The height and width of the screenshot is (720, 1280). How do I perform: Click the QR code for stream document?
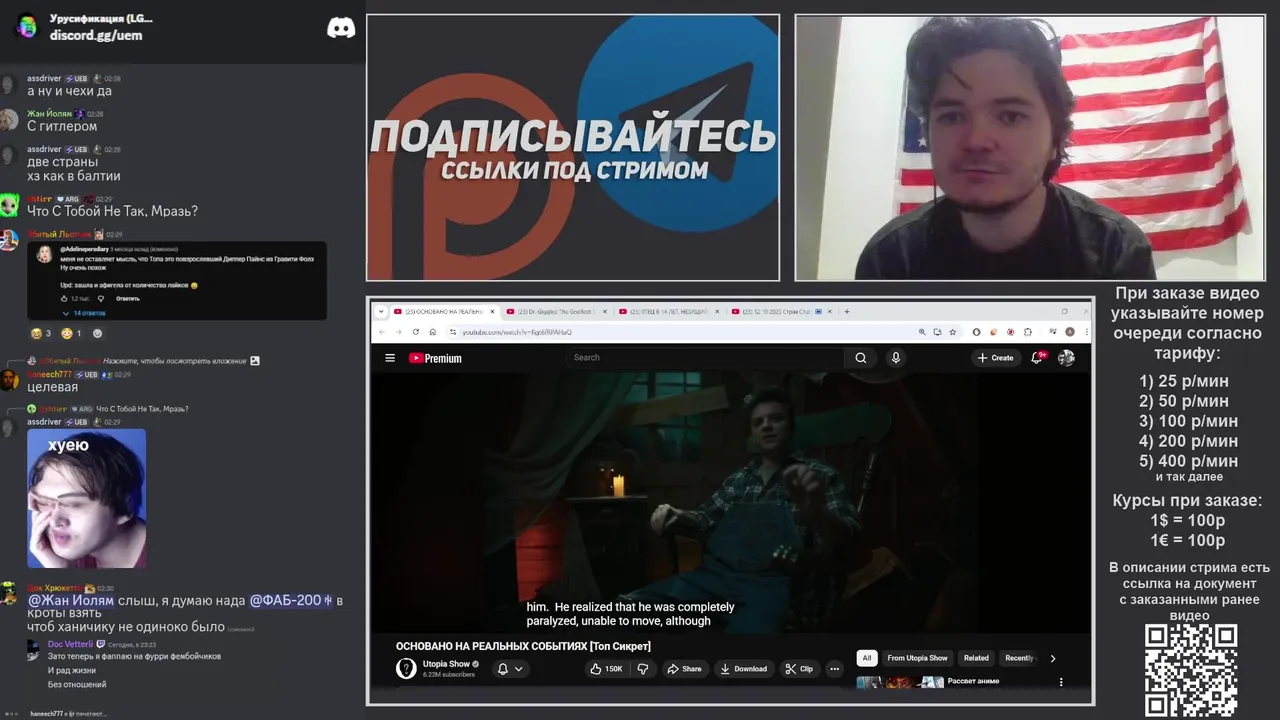point(1191,671)
